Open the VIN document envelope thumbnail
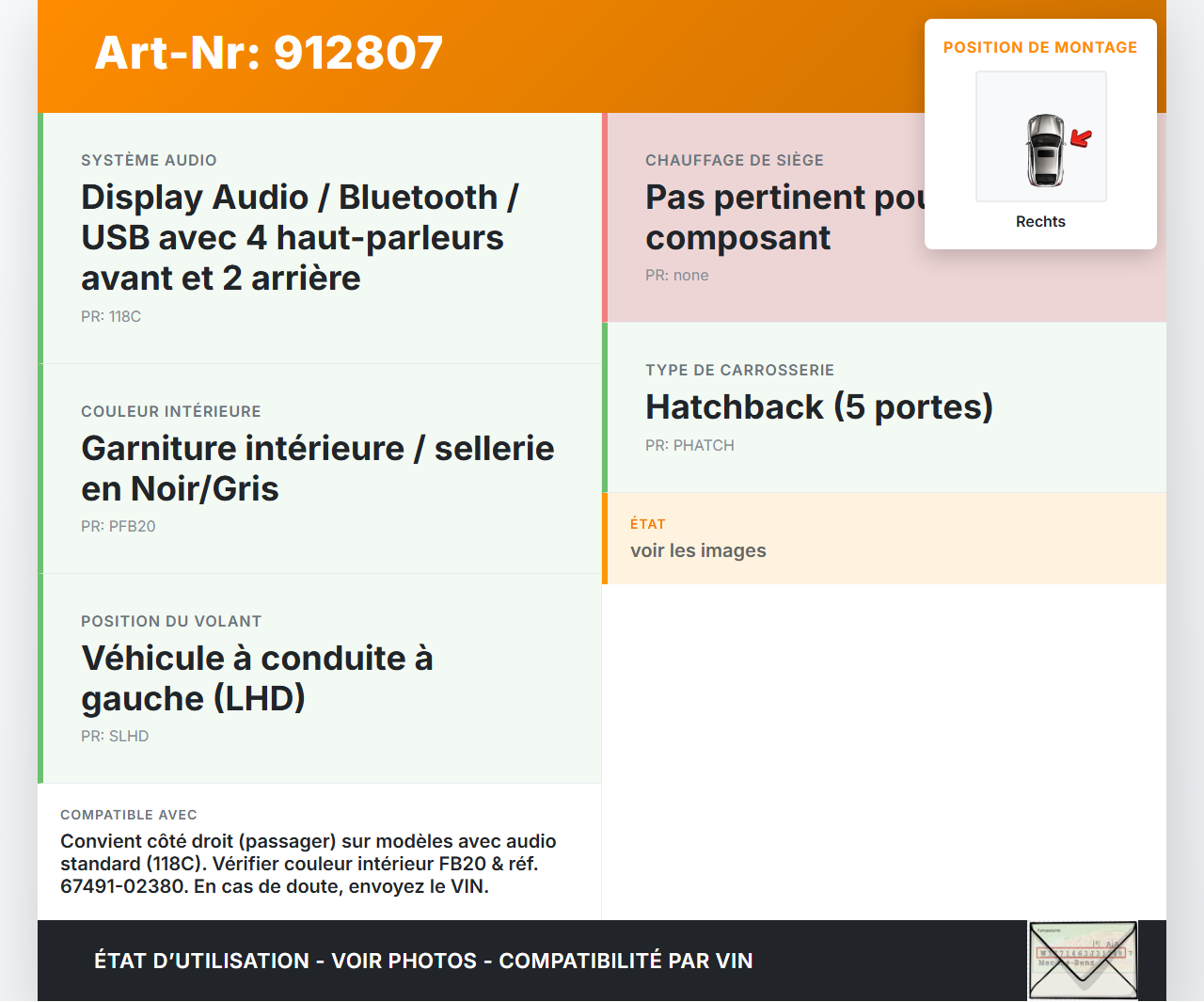The width and height of the screenshot is (1204, 1002). [1083, 961]
